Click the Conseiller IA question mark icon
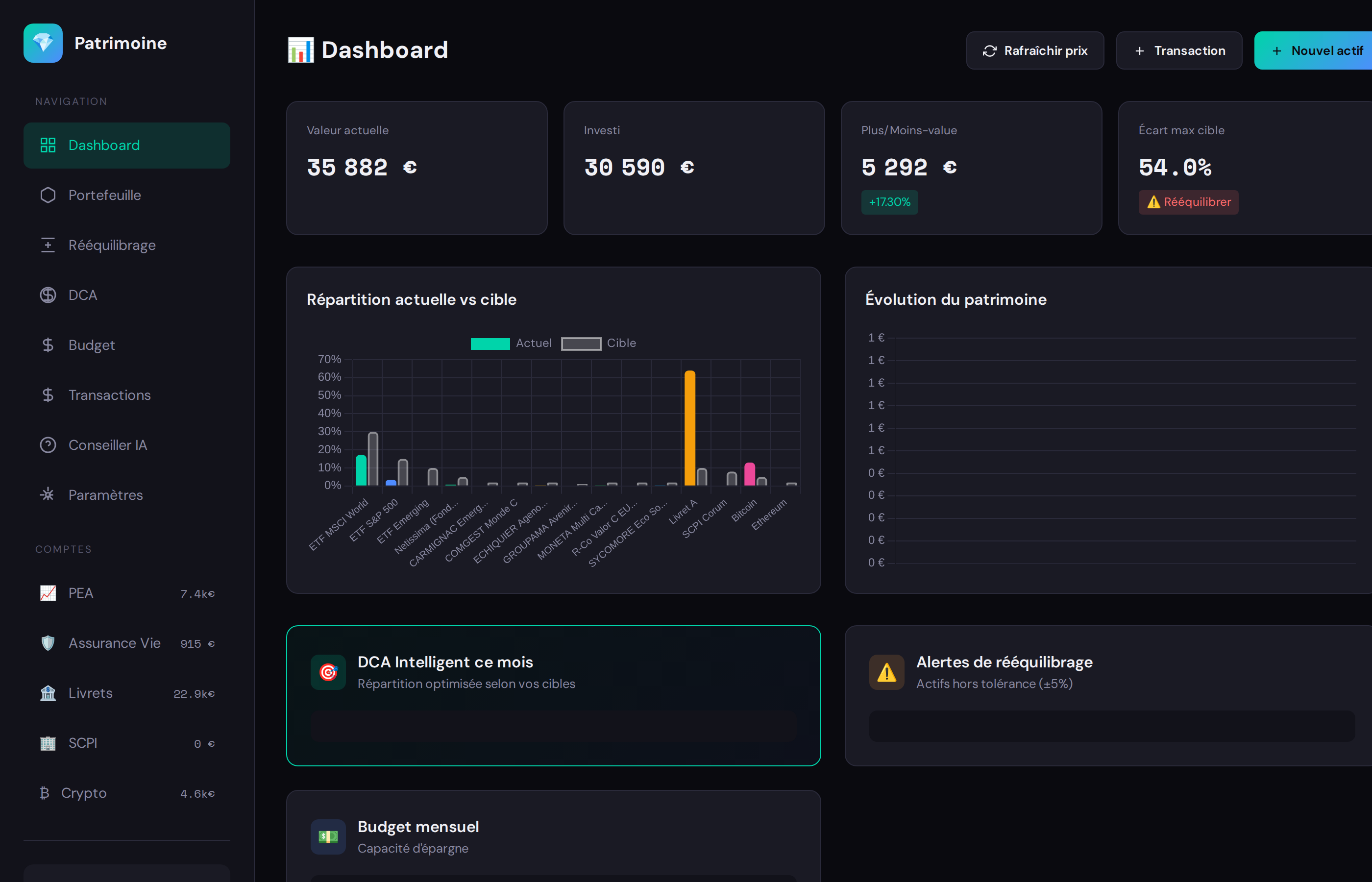The image size is (1372, 882). pyautogui.click(x=48, y=444)
